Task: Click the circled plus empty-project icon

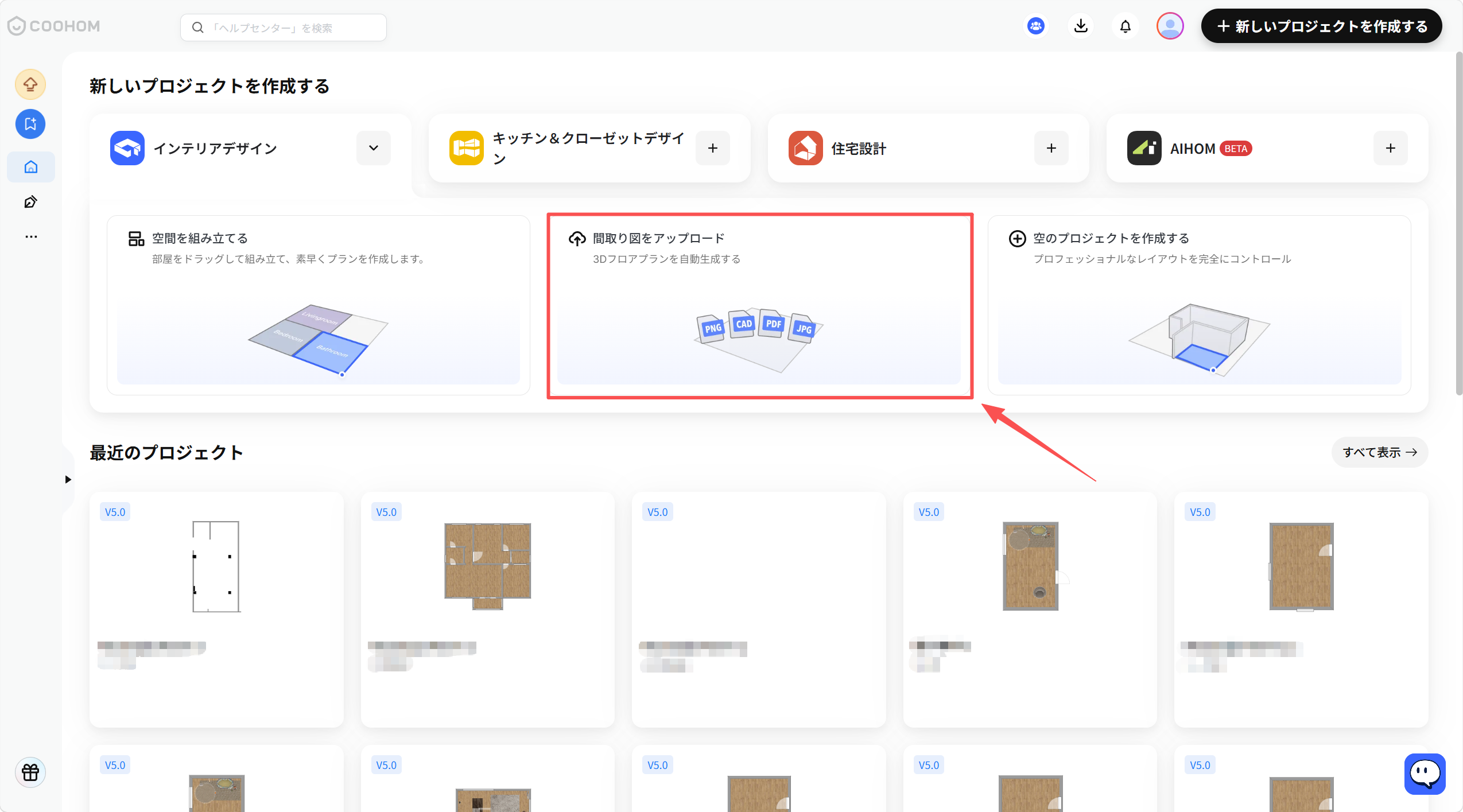Action: pyautogui.click(x=1018, y=239)
